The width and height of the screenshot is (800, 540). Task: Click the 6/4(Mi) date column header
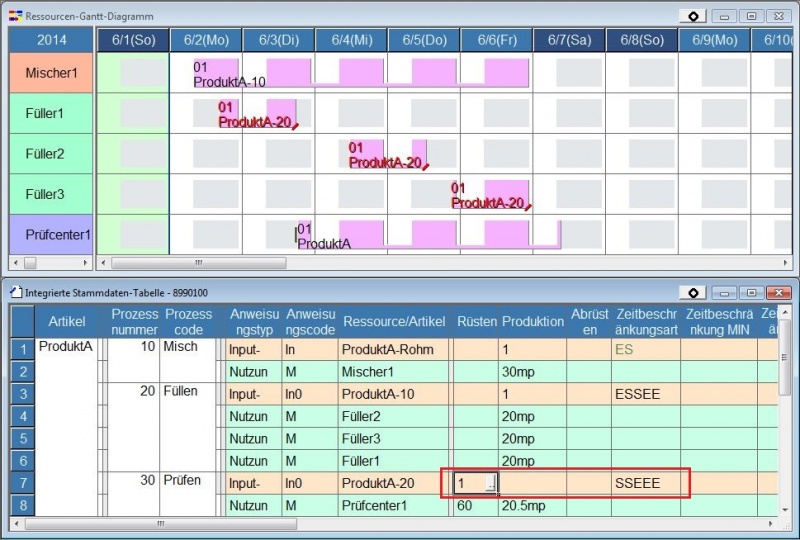tap(351, 39)
